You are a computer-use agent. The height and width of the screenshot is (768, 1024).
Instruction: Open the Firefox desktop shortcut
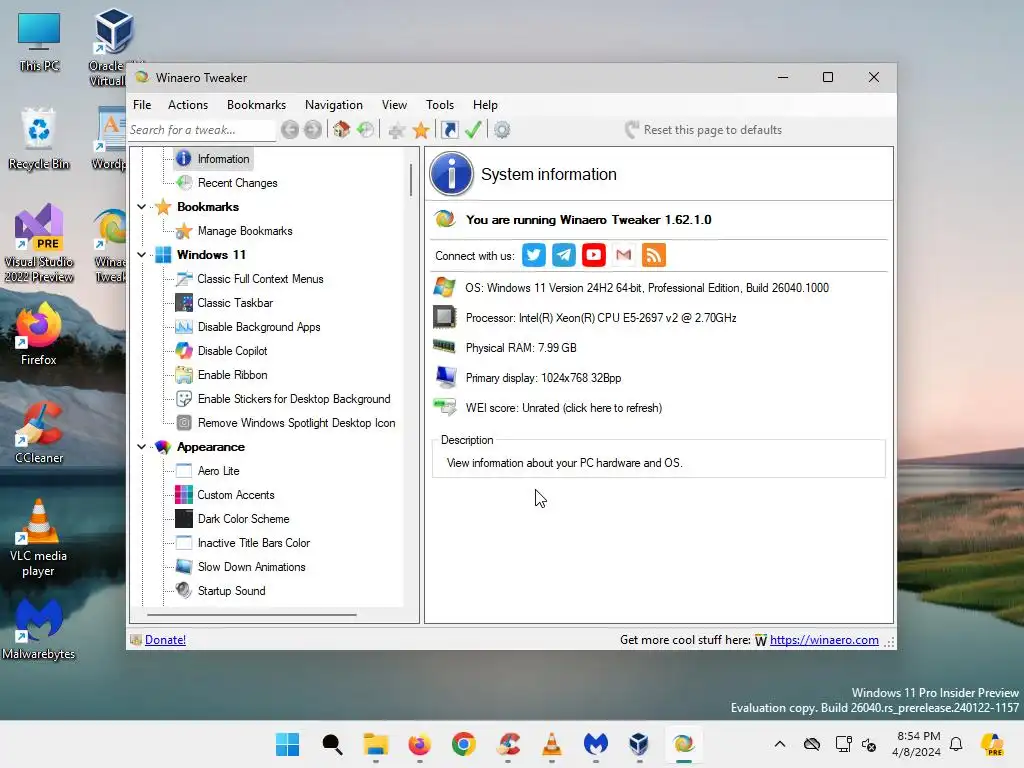click(x=39, y=334)
